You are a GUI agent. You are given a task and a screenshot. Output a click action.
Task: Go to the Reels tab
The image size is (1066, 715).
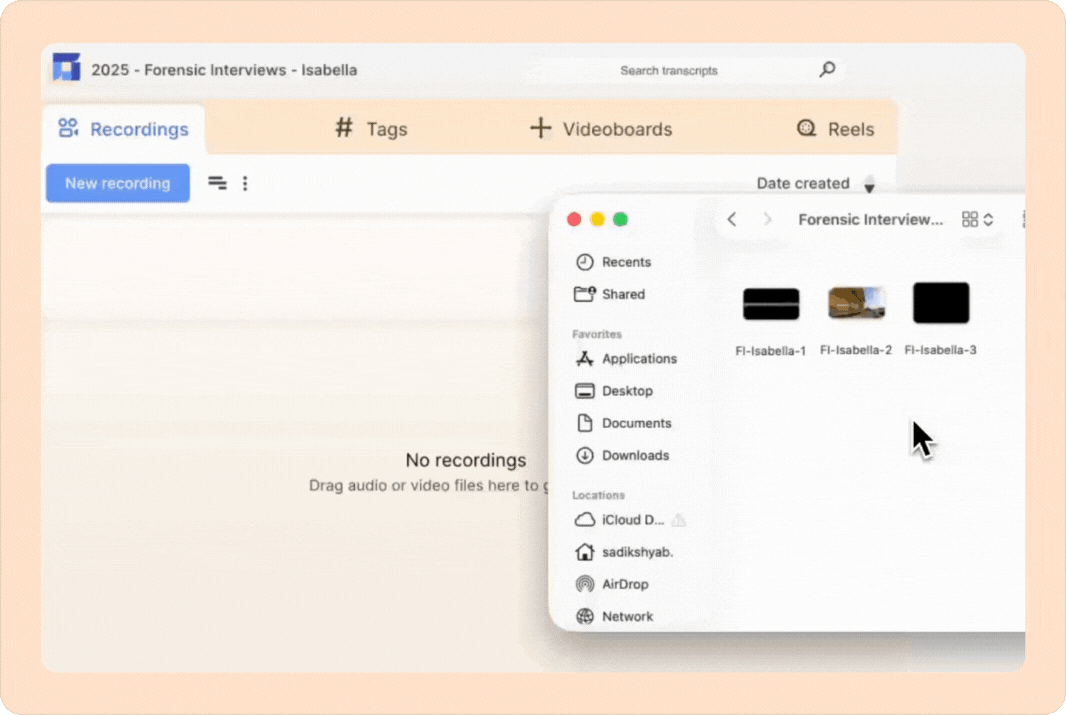point(835,129)
